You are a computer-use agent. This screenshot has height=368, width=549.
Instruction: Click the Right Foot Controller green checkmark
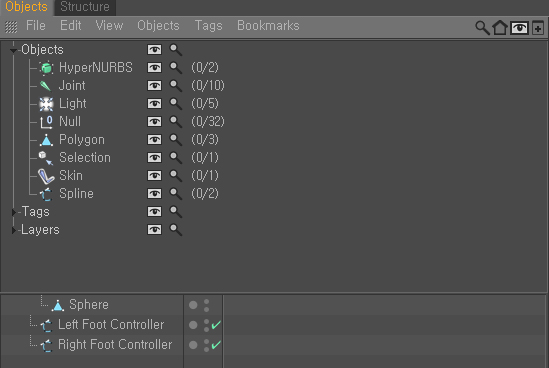click(216, 345)
